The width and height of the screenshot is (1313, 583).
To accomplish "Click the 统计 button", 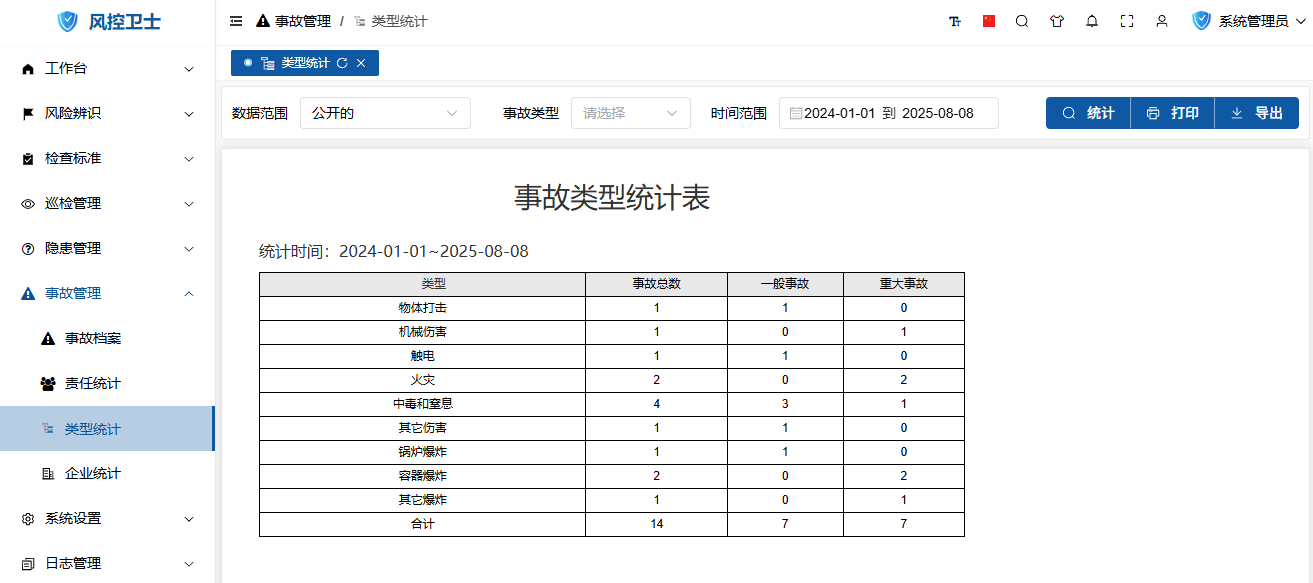I will (1088, 113).
